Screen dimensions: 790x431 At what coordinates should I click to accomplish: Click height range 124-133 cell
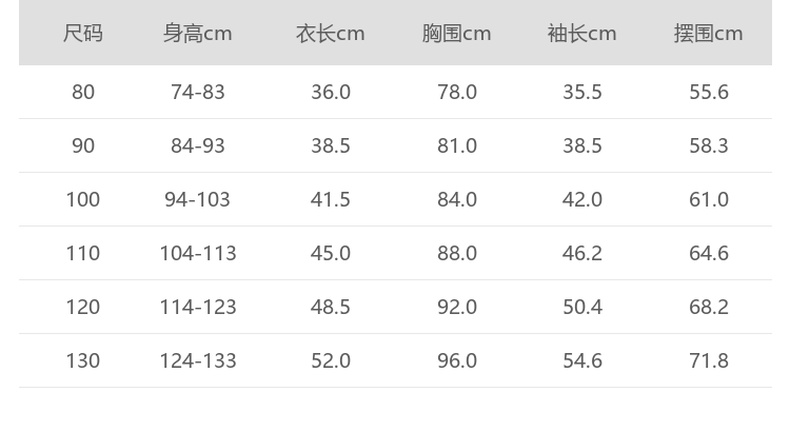coord(198,361)
